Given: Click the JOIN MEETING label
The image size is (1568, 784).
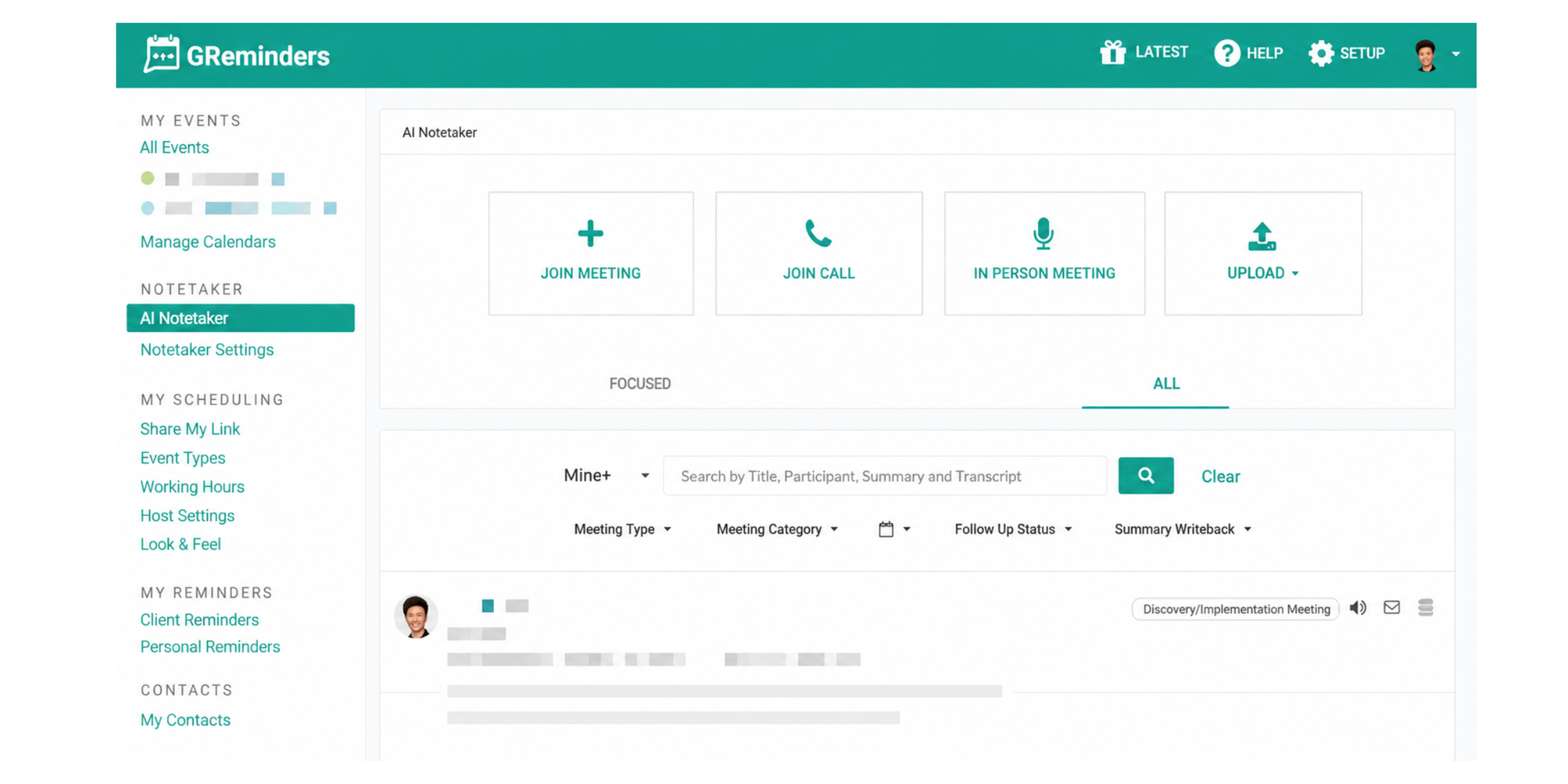Looking at the screenshot, I should click(x=590, y=274).
